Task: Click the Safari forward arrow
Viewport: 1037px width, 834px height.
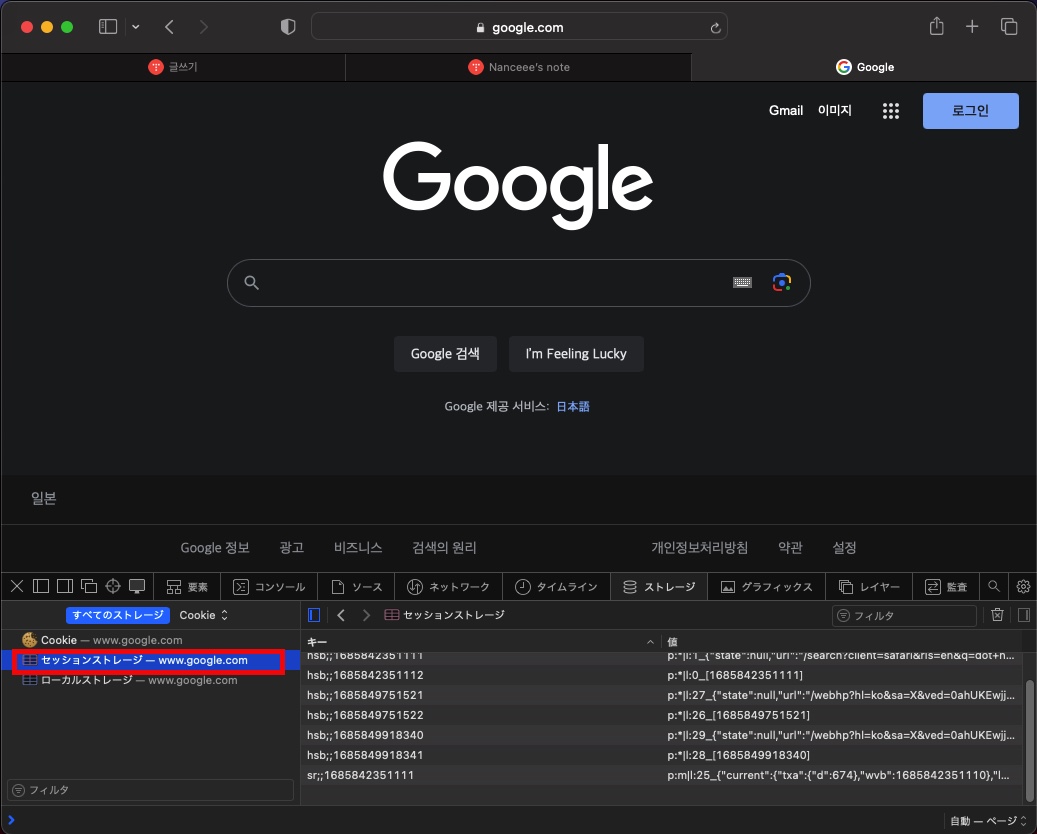Action: pyautogui.click(x=204, y=27)
